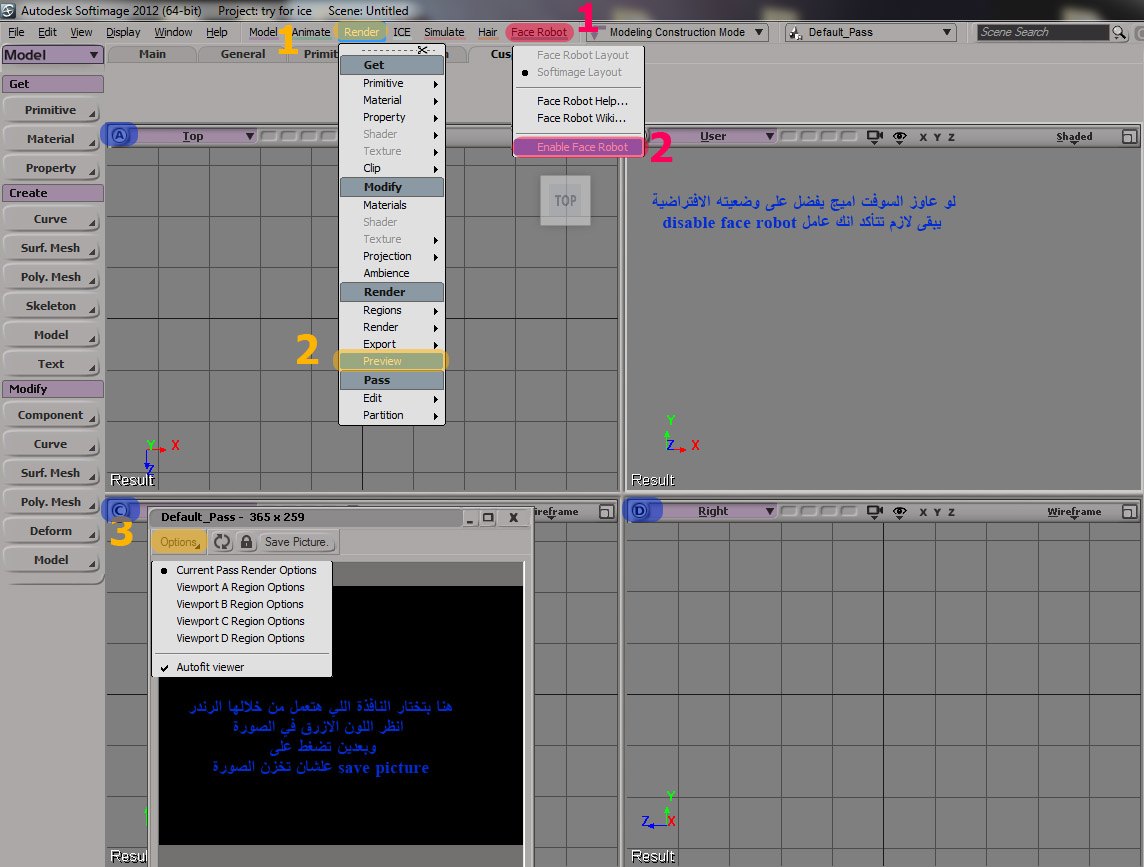This screenshot has width=1144, height=867.
Task: Switch to the General tab
Action: (x=242, y=54)
